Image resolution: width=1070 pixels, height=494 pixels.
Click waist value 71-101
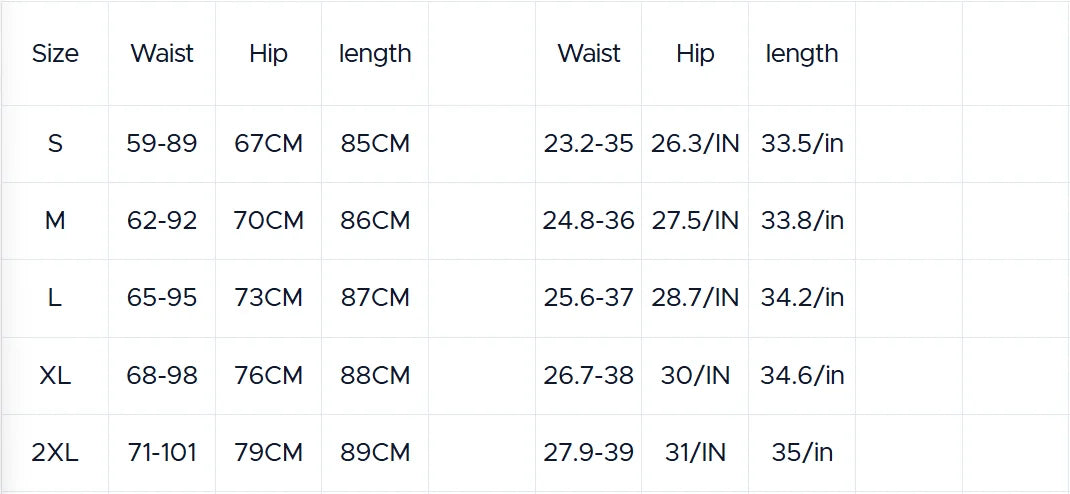[162, 453]
